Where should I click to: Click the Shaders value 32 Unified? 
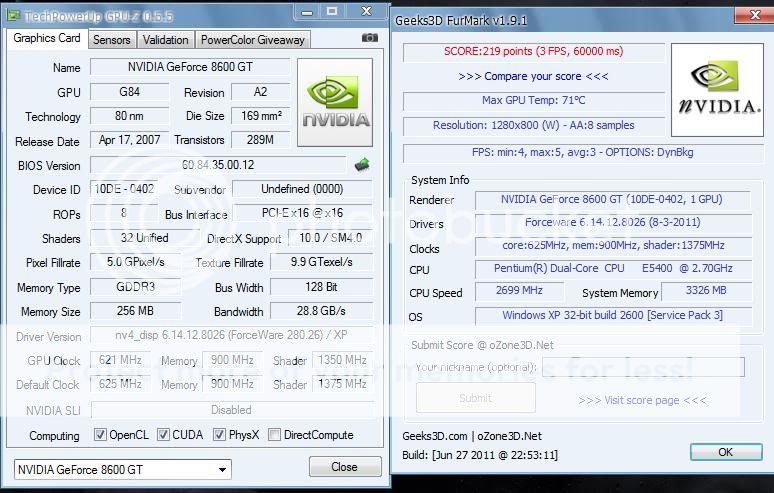point(145,238)
